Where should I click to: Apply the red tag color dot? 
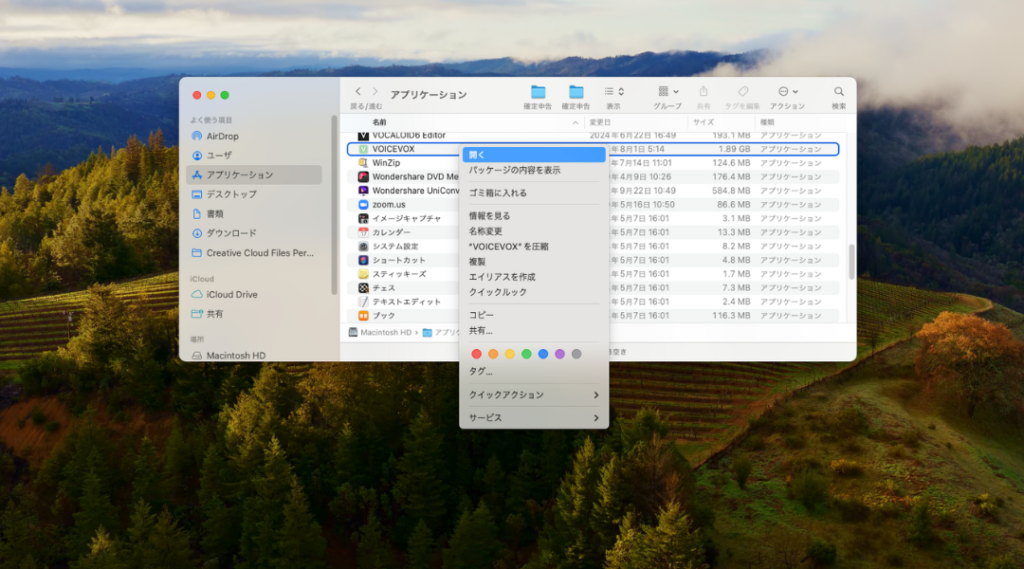click(476, 354)
